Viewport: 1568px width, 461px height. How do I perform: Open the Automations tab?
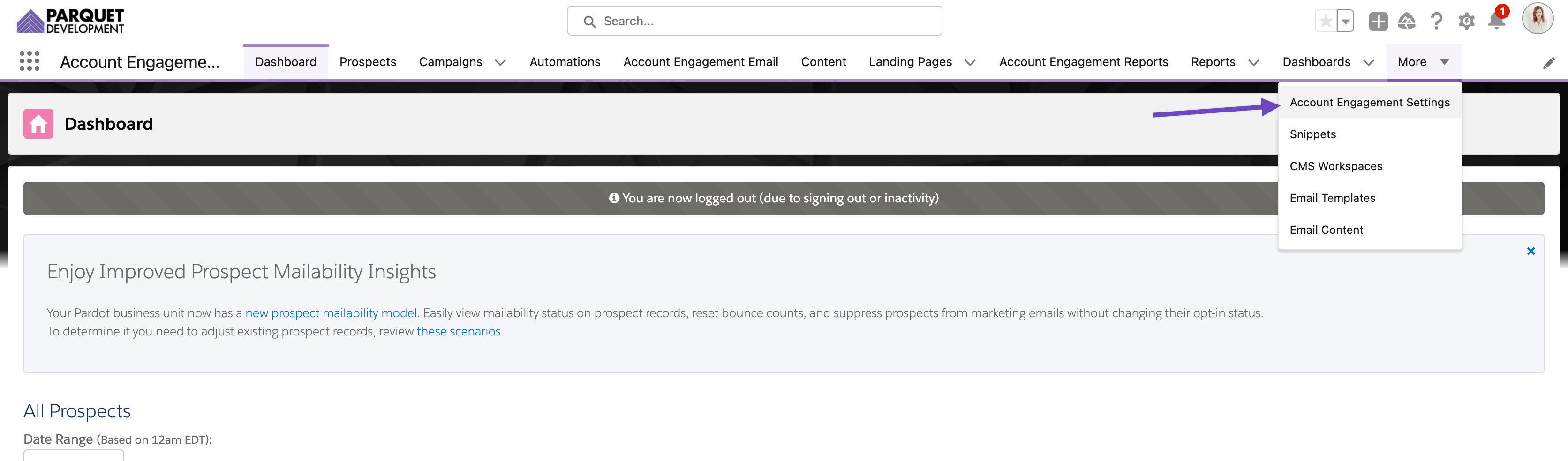point(565,62)
